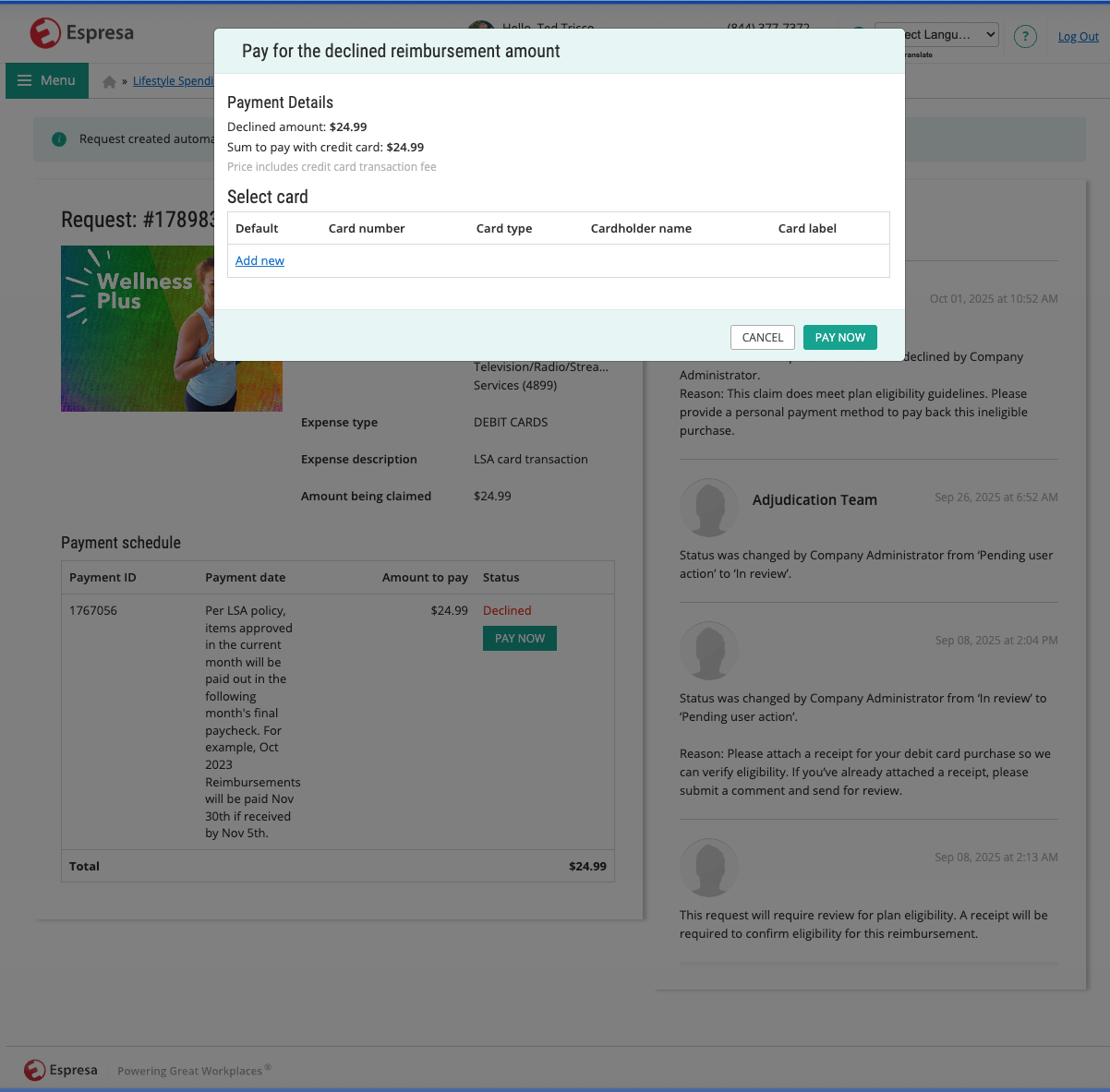Select the Card type column header
Viewport: 1110px width, 1092px height.
(x=504, y=229)
